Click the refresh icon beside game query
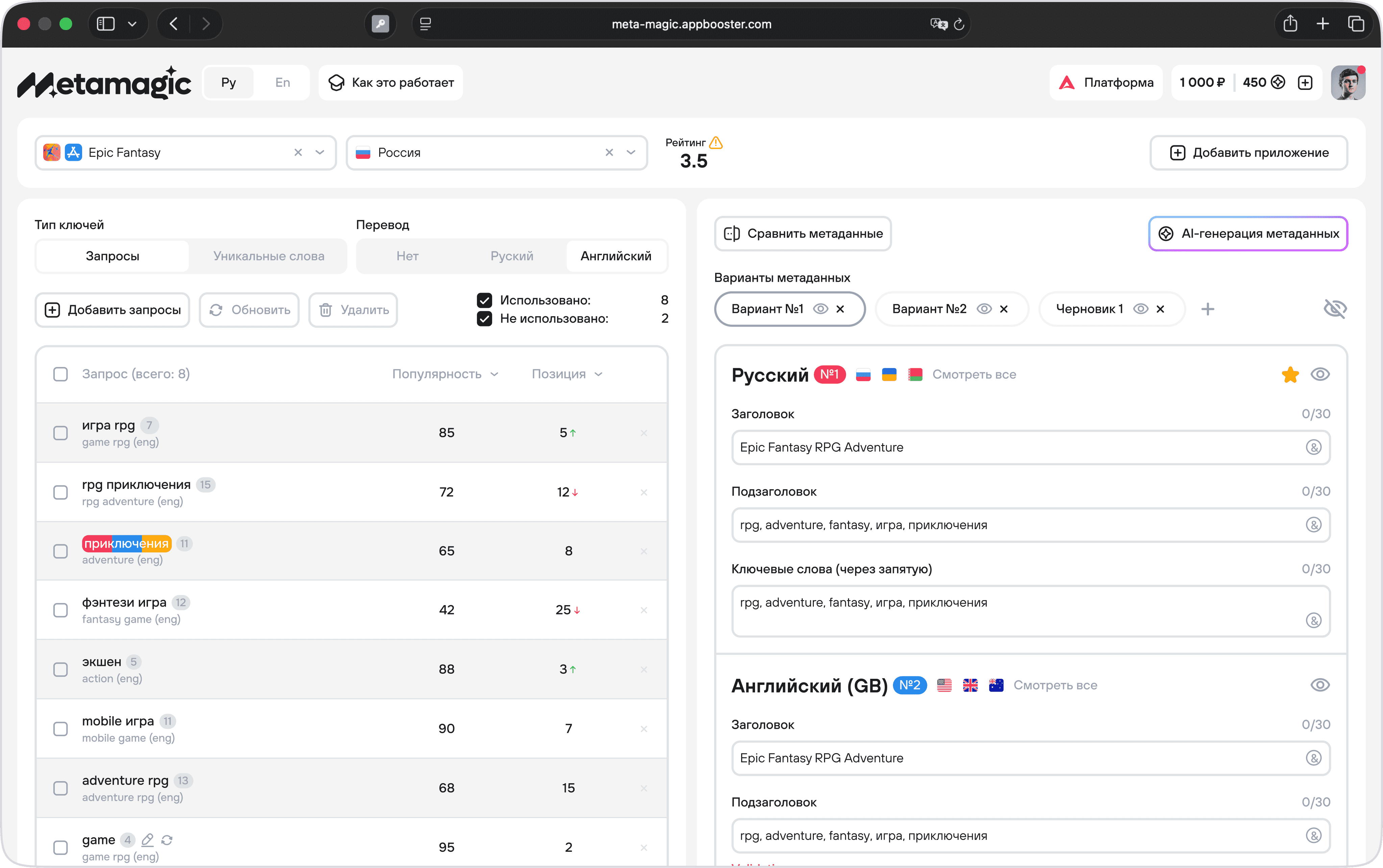This screenshot has height=868, width=1383. click(167, 840)
